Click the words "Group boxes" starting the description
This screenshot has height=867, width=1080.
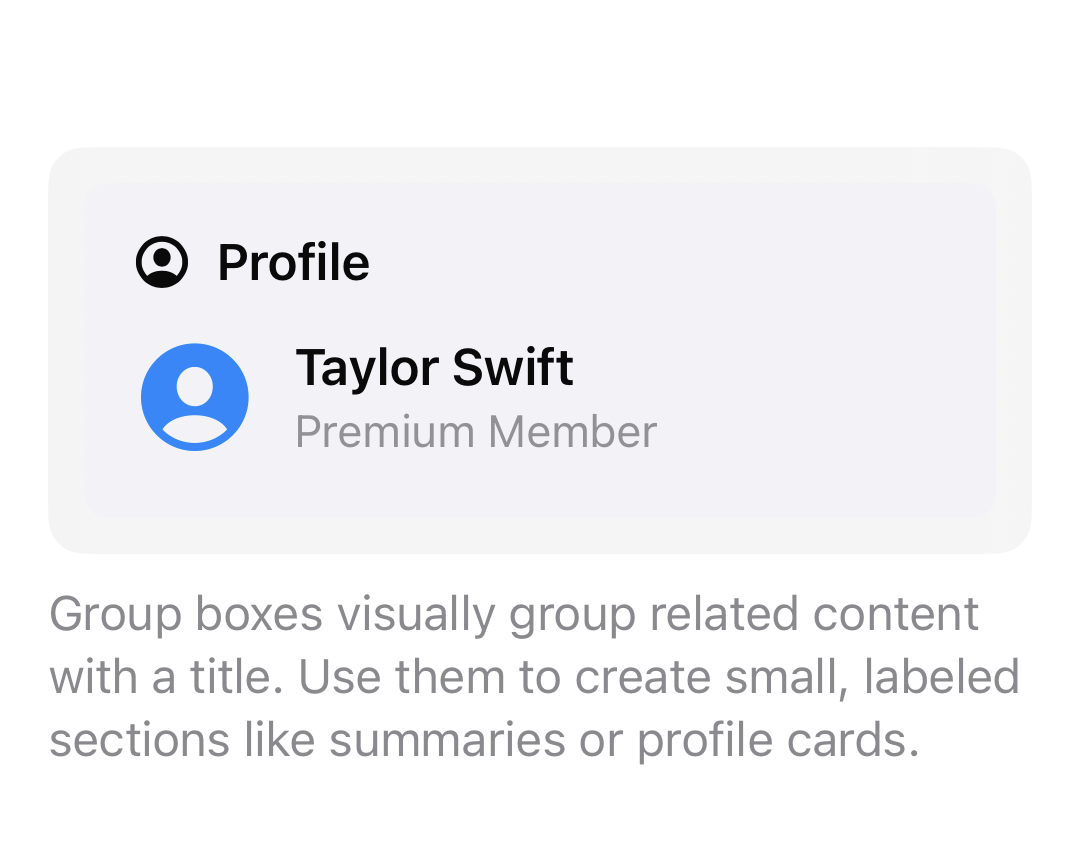[186, 614]
